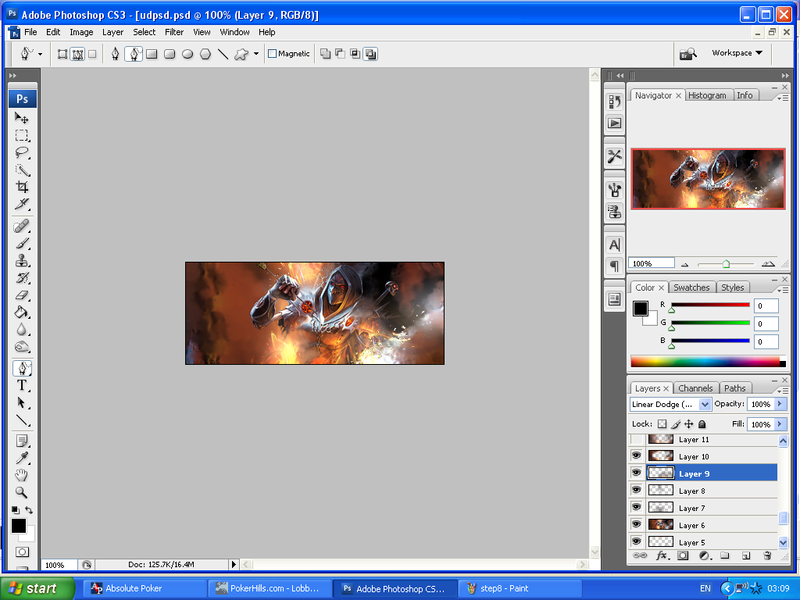The image size is (800, 600).
Task: Add a layer mask
Action: tap(683, 556)
